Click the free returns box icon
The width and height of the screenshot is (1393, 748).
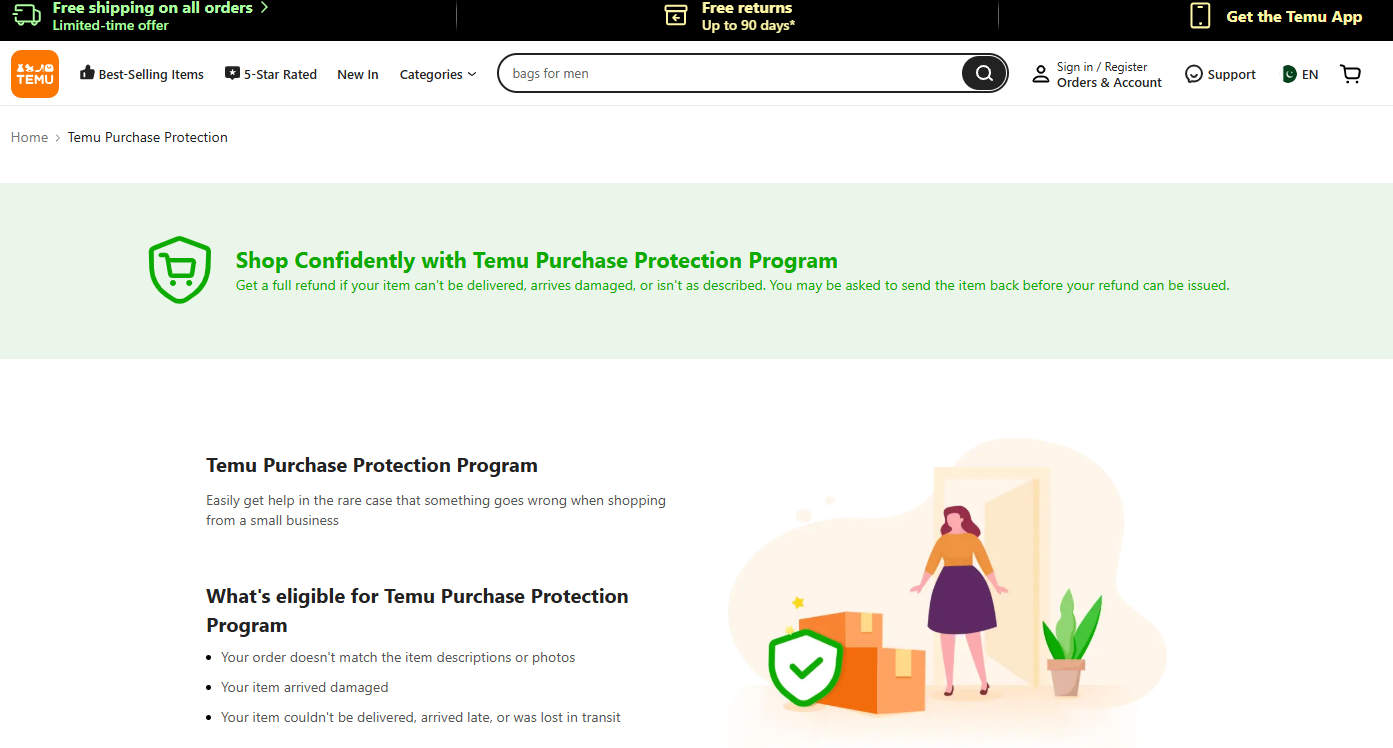677,15
